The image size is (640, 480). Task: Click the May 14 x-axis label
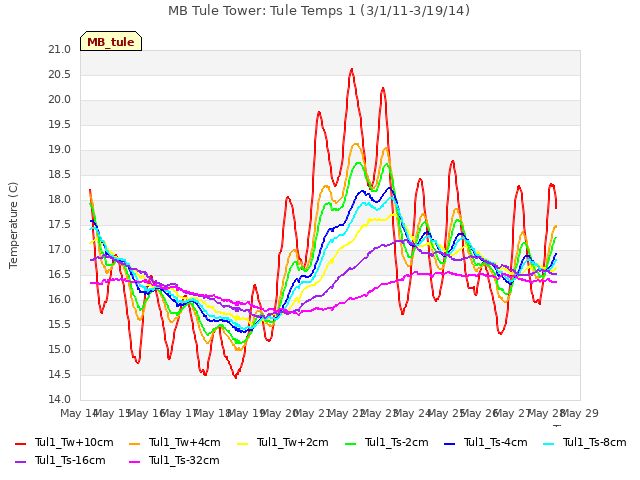pos(79,413)
